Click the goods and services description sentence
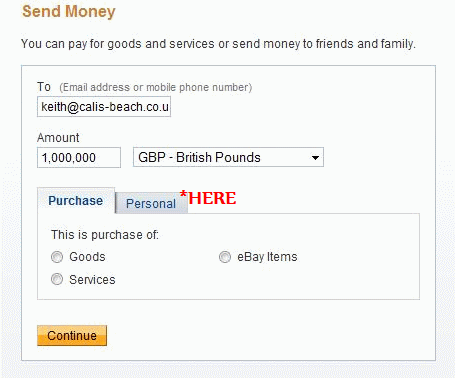455x378 pixels. (218, 44)
